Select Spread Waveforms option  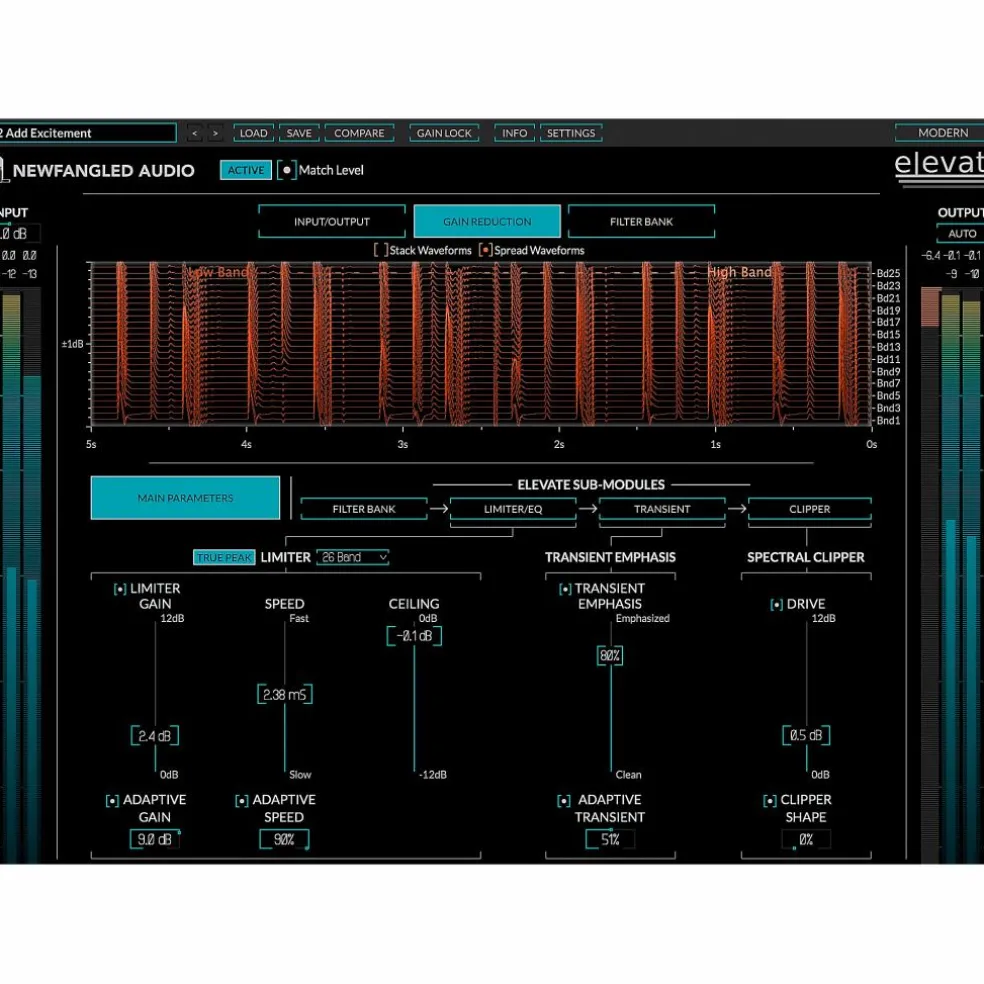coord(485,250)
